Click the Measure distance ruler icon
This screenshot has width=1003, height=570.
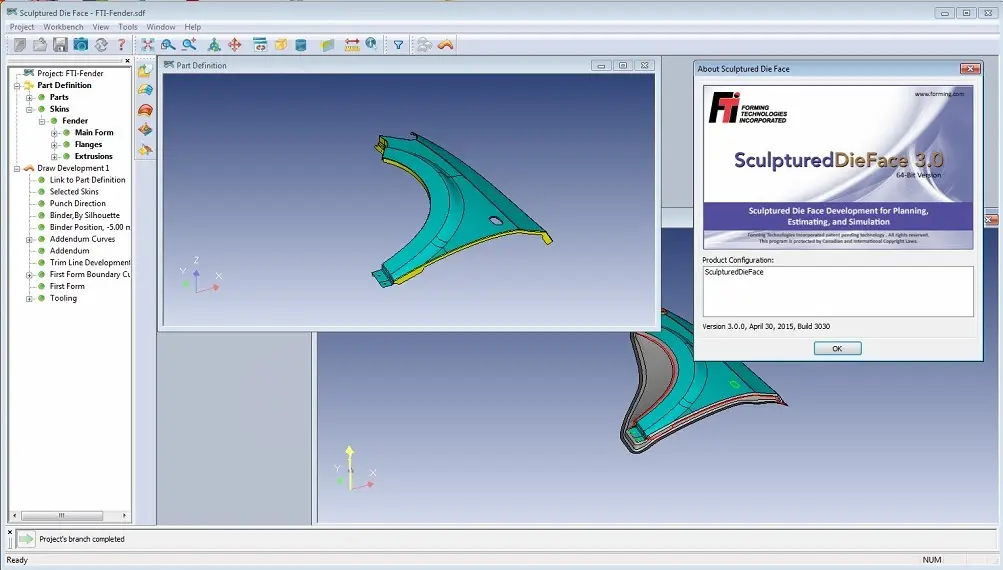352,45
